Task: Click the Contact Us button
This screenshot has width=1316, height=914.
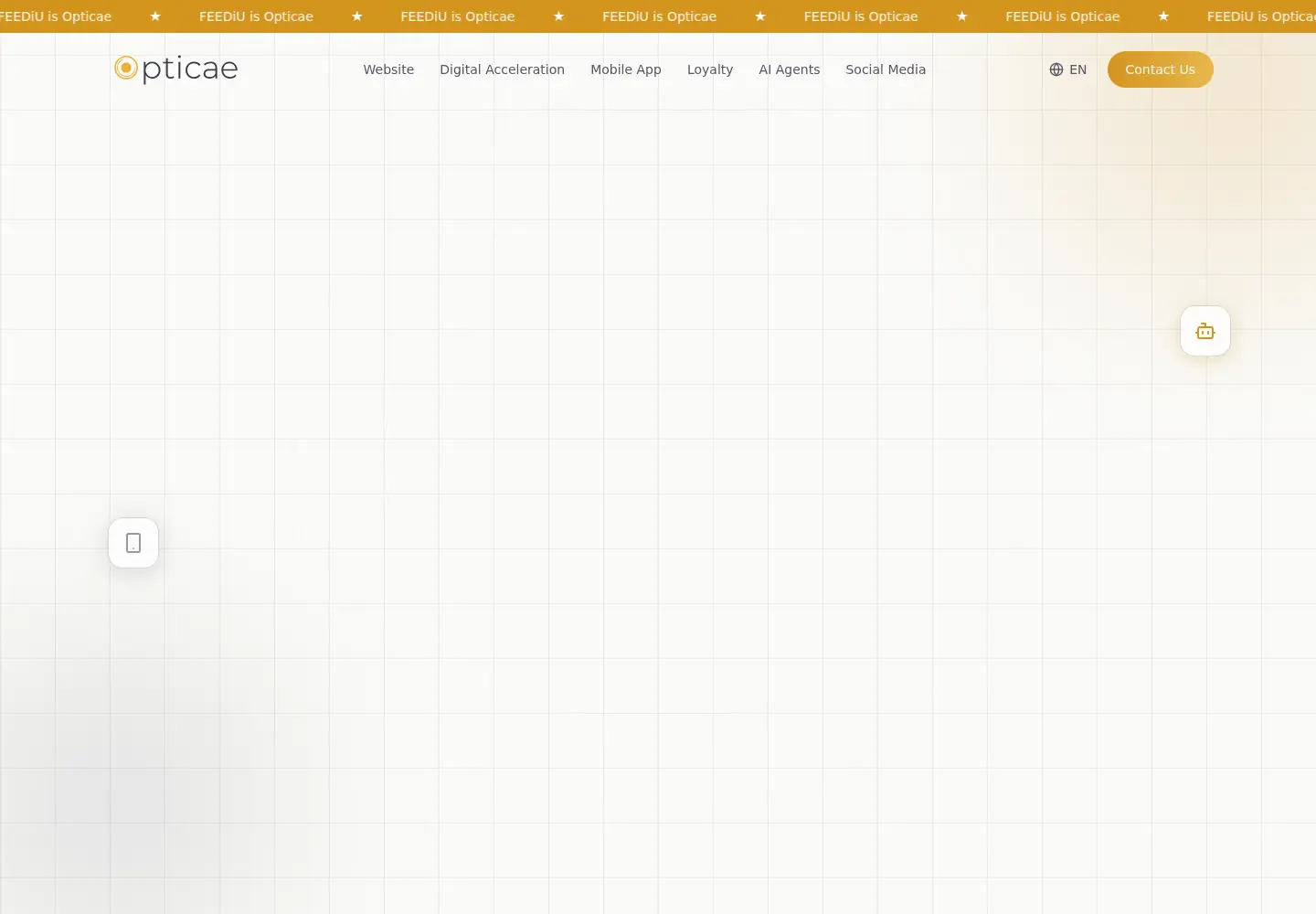Action: tap(1161, 69)
